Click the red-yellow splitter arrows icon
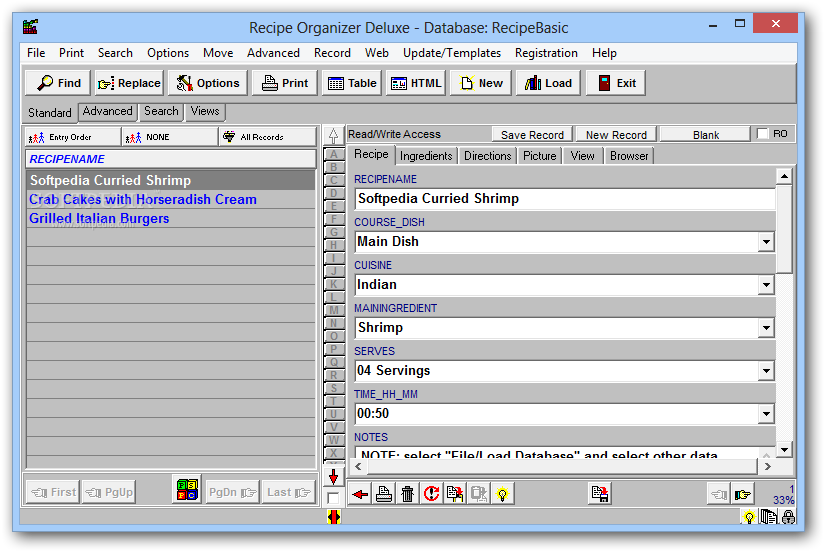The height and width of the screenshot is (552, 825). 334,517
